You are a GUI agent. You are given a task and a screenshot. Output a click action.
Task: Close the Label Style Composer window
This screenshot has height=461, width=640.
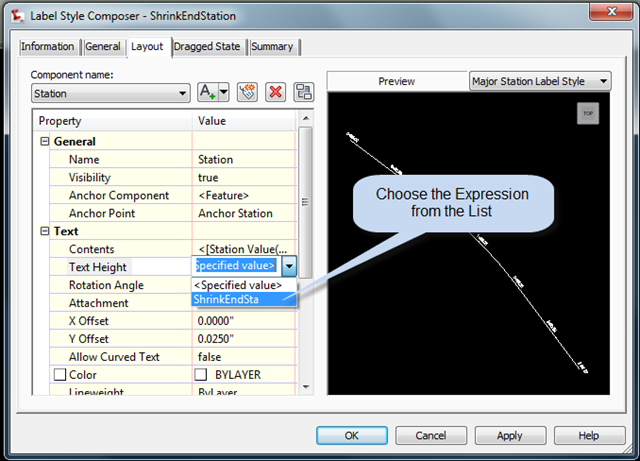611,11
